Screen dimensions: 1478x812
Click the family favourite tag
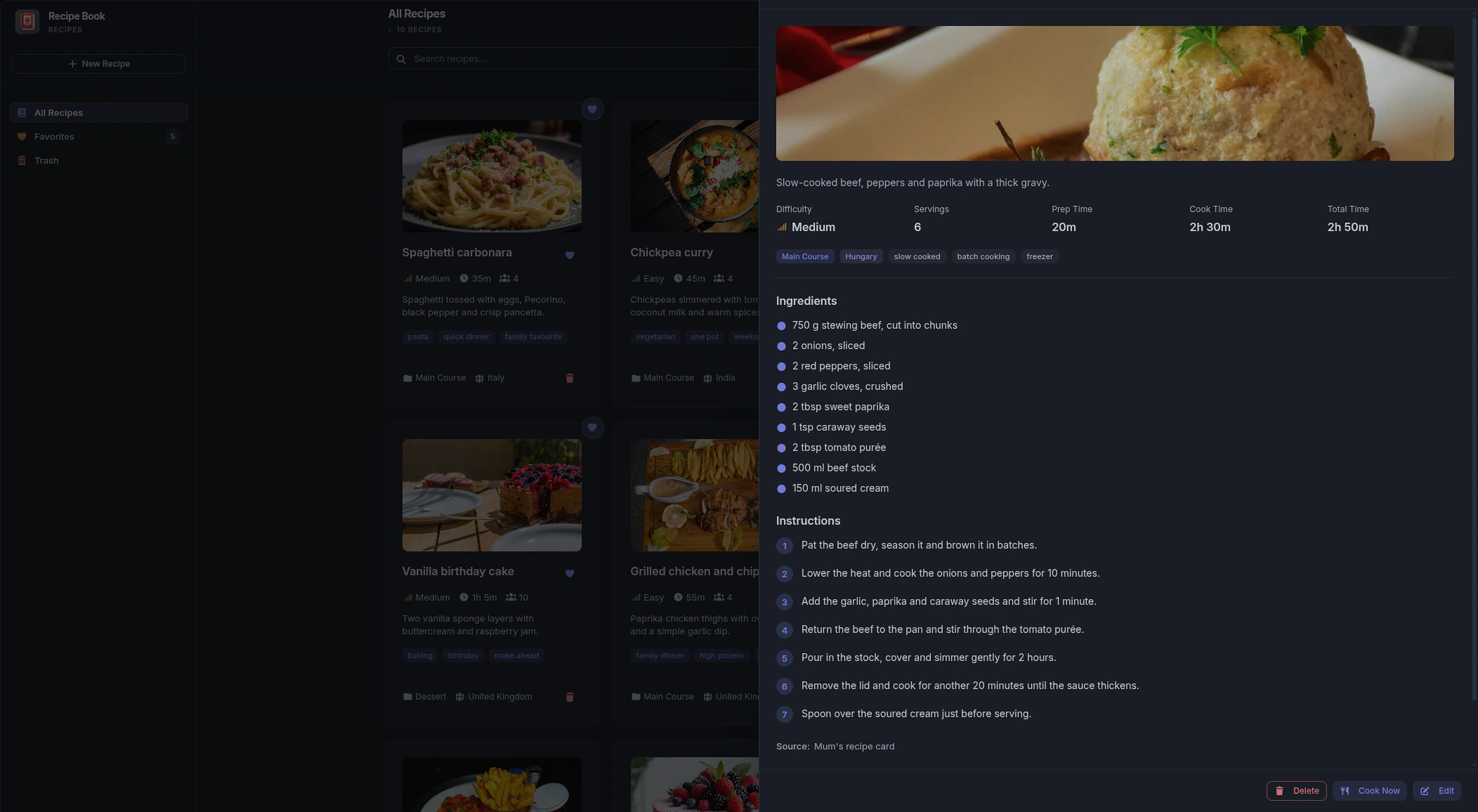(533, 336)
